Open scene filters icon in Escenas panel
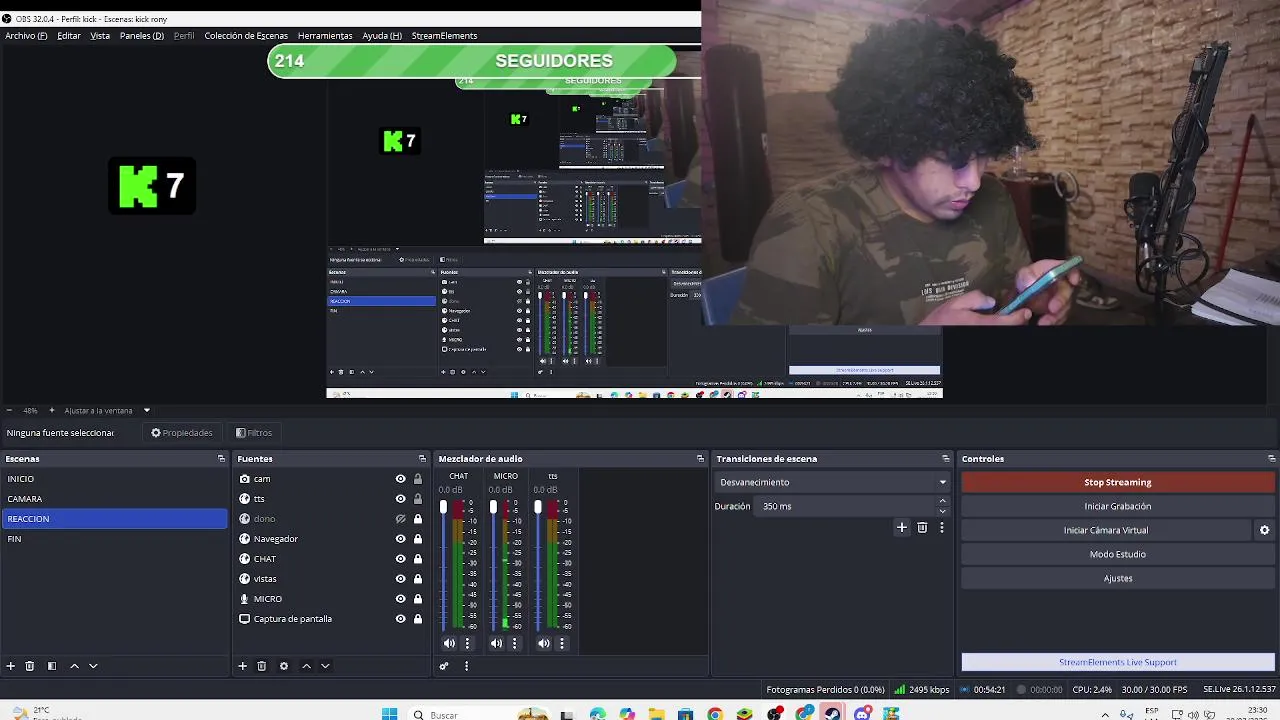Screen dimensions: 1280x720 tap(52, 666)
